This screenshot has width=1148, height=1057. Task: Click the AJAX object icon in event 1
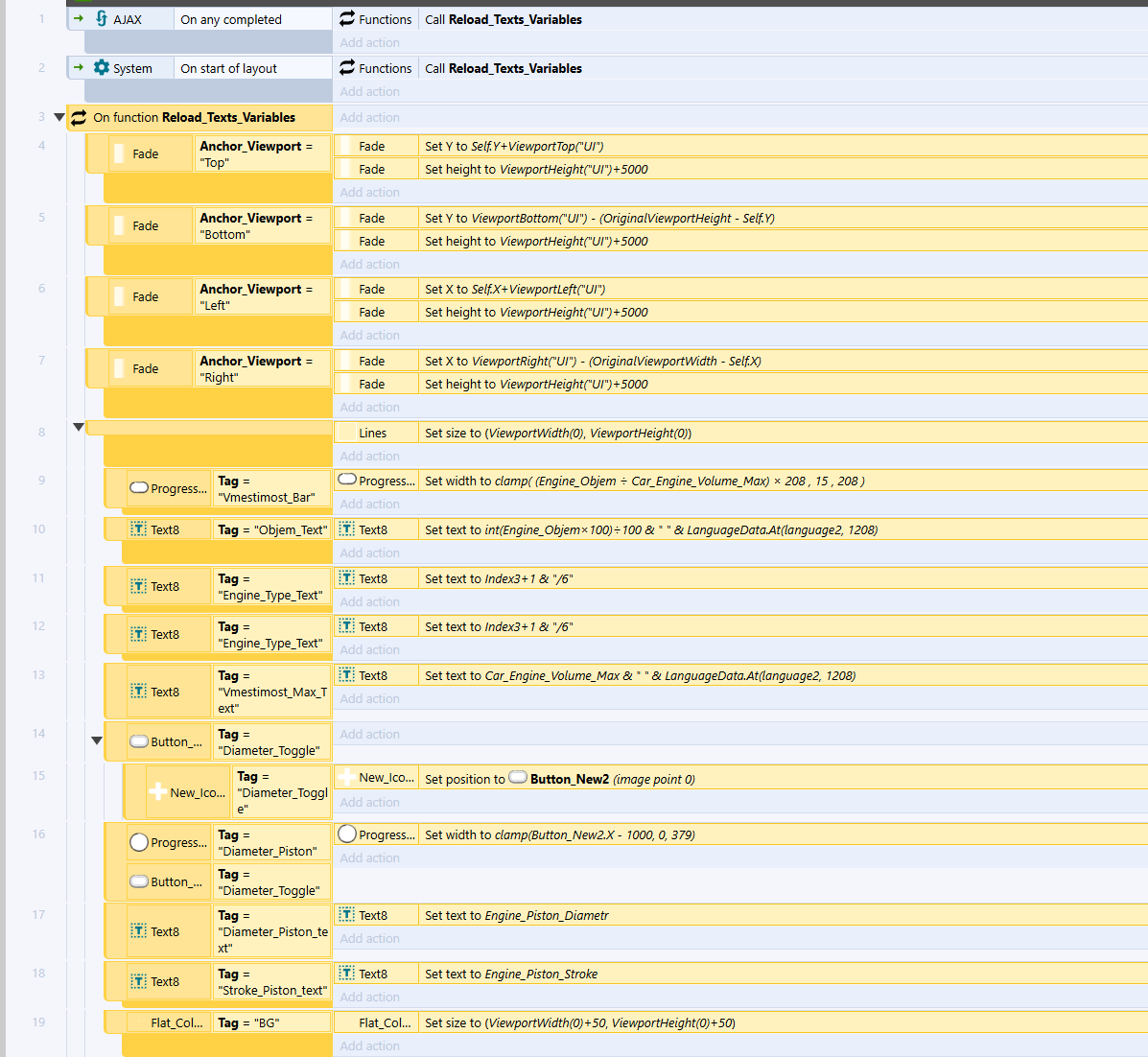point(102,19)
